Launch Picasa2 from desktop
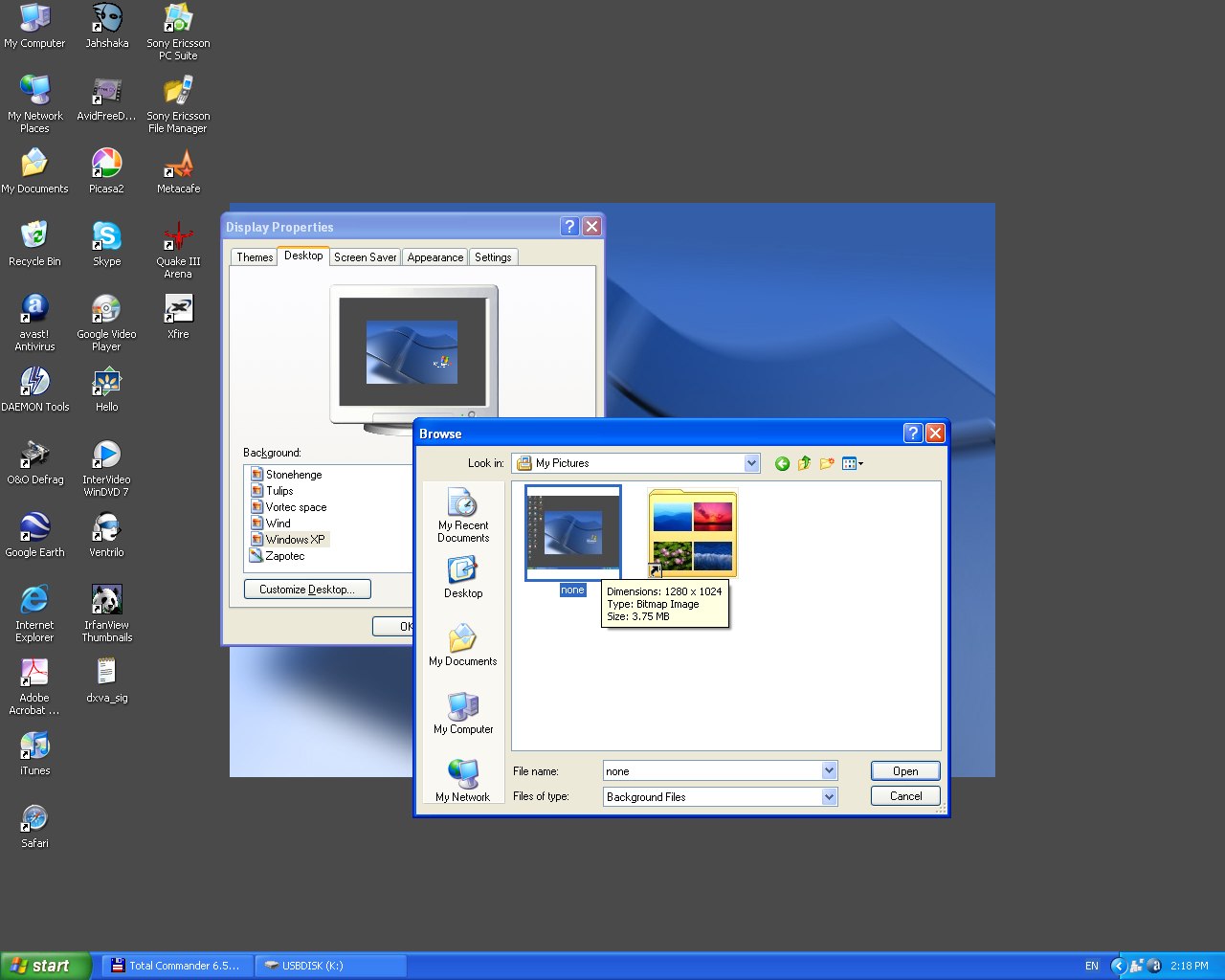This screenshot has height=980, width=1225. (106, 171)
